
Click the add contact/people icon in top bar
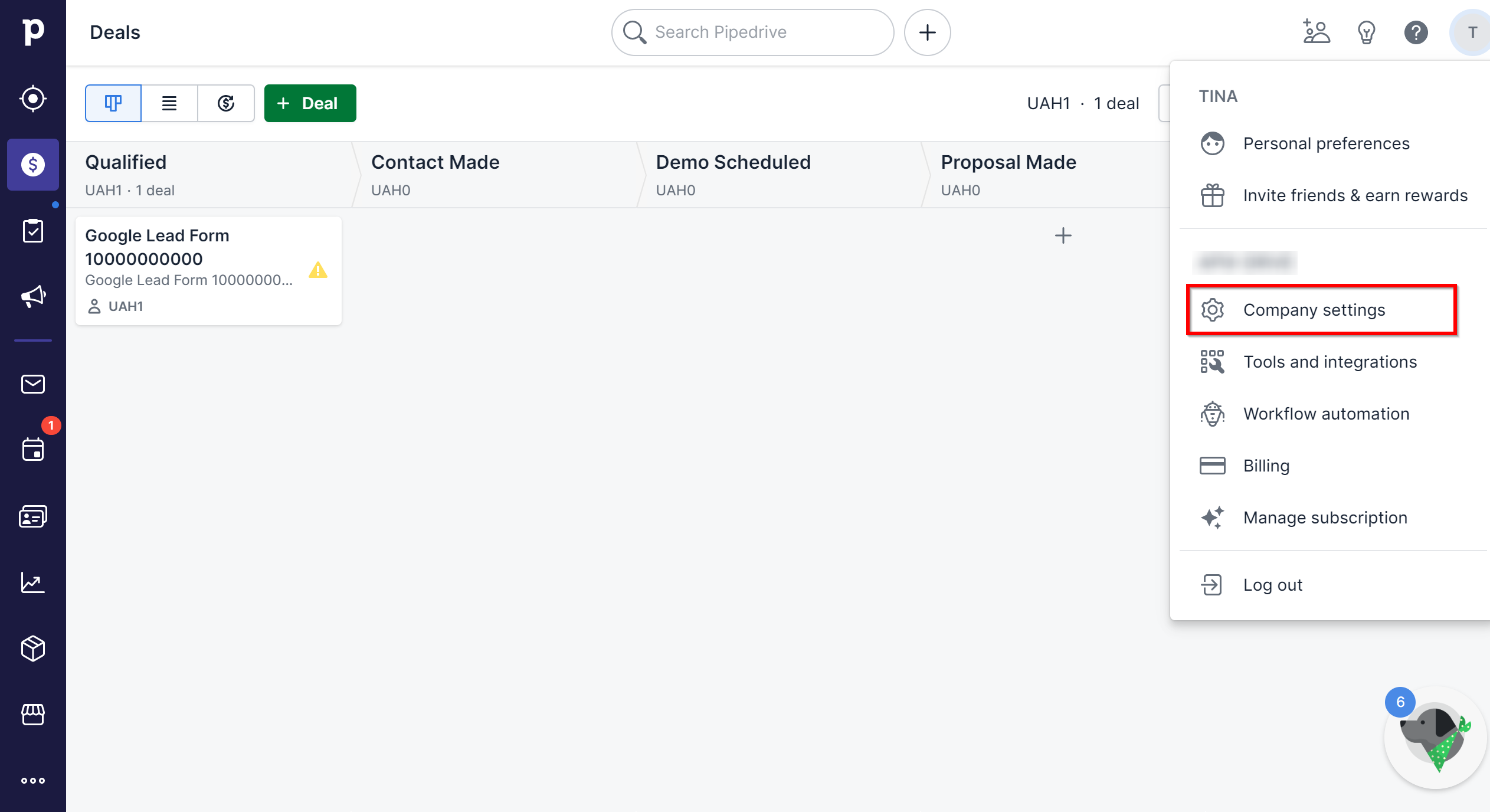1316,31
